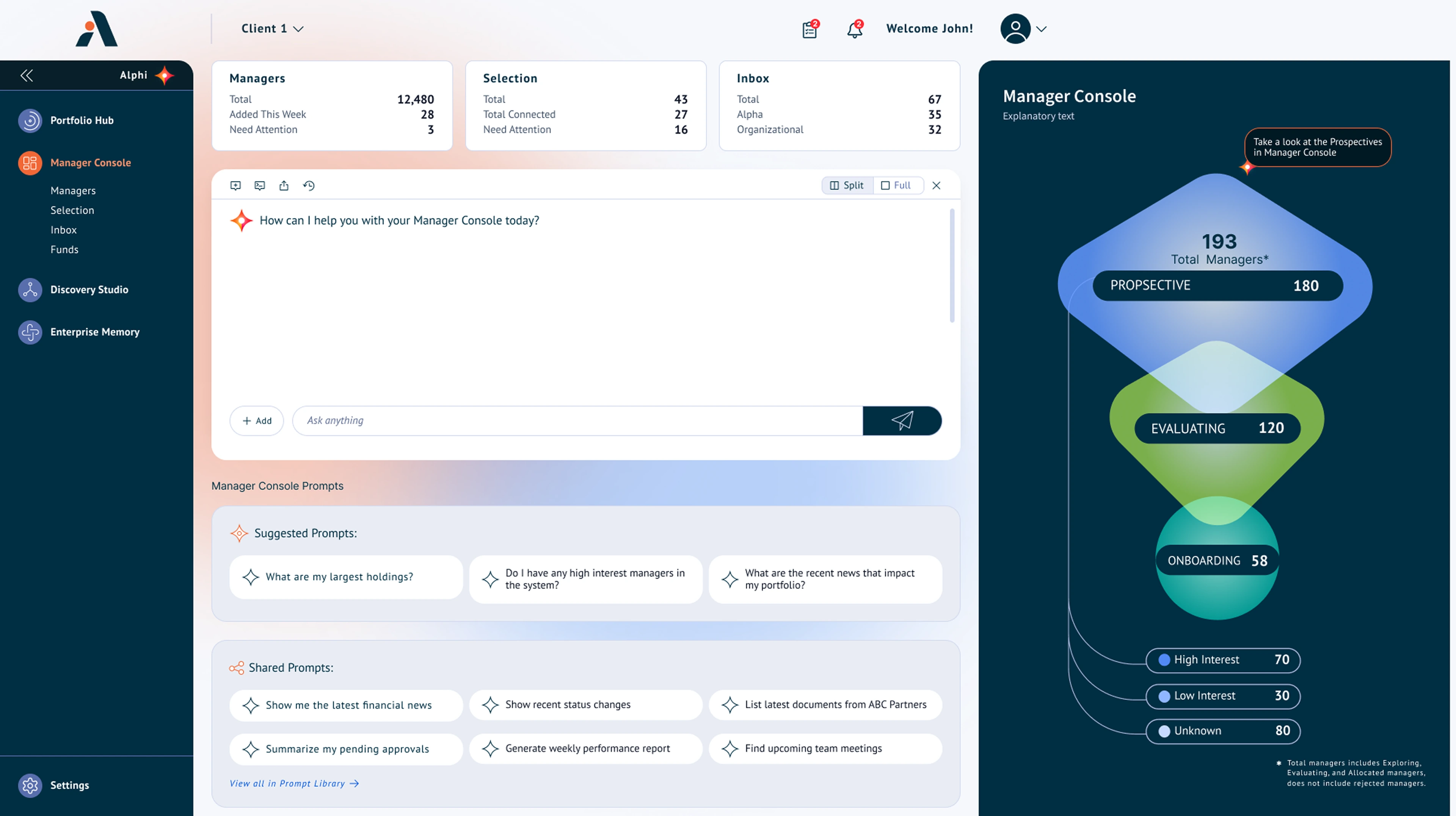Expand the Client 1 dropdown
The height and width of the screenshot is (816, 1456).
273,29
